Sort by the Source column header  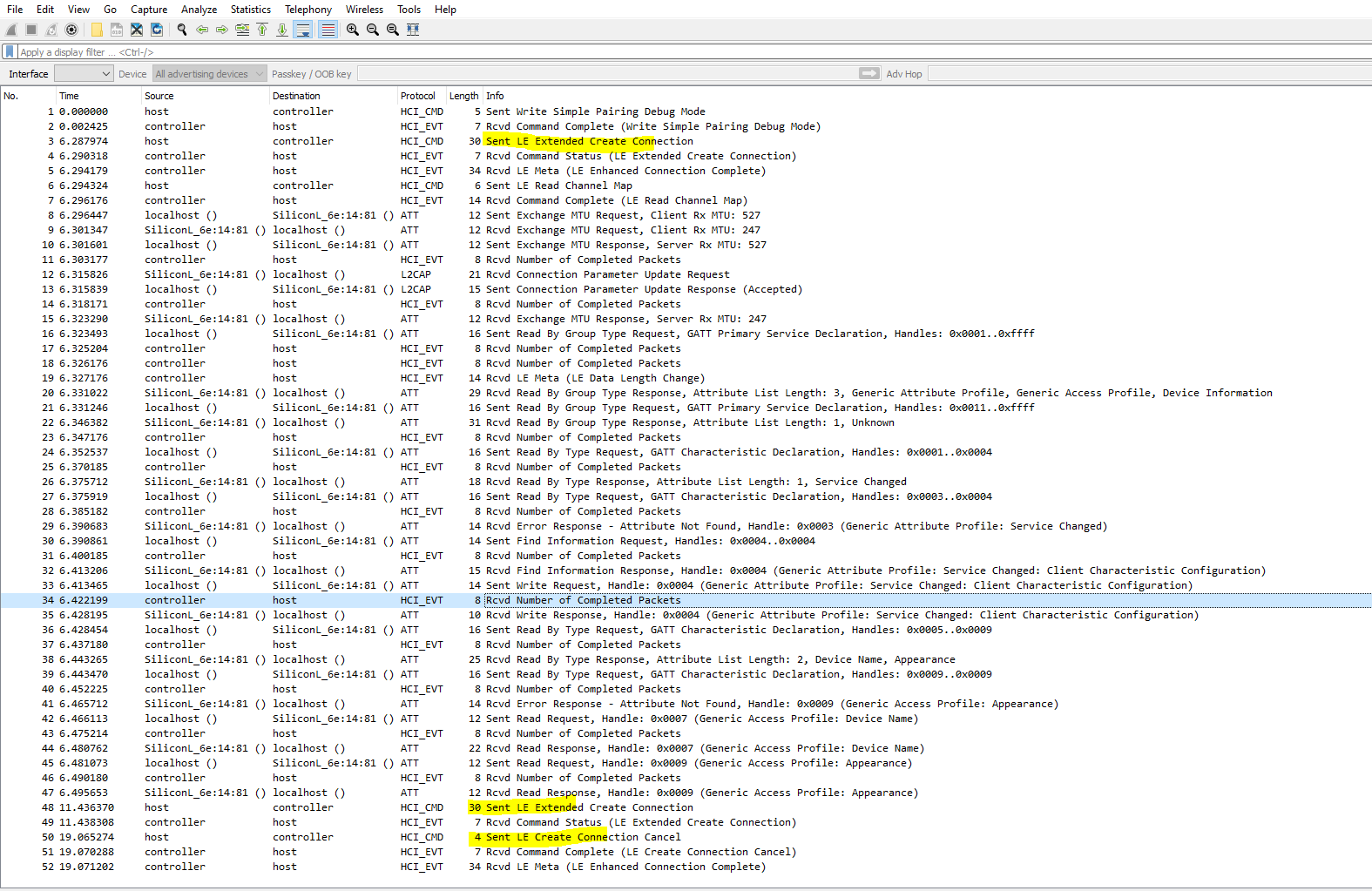[x=206, y=96]
